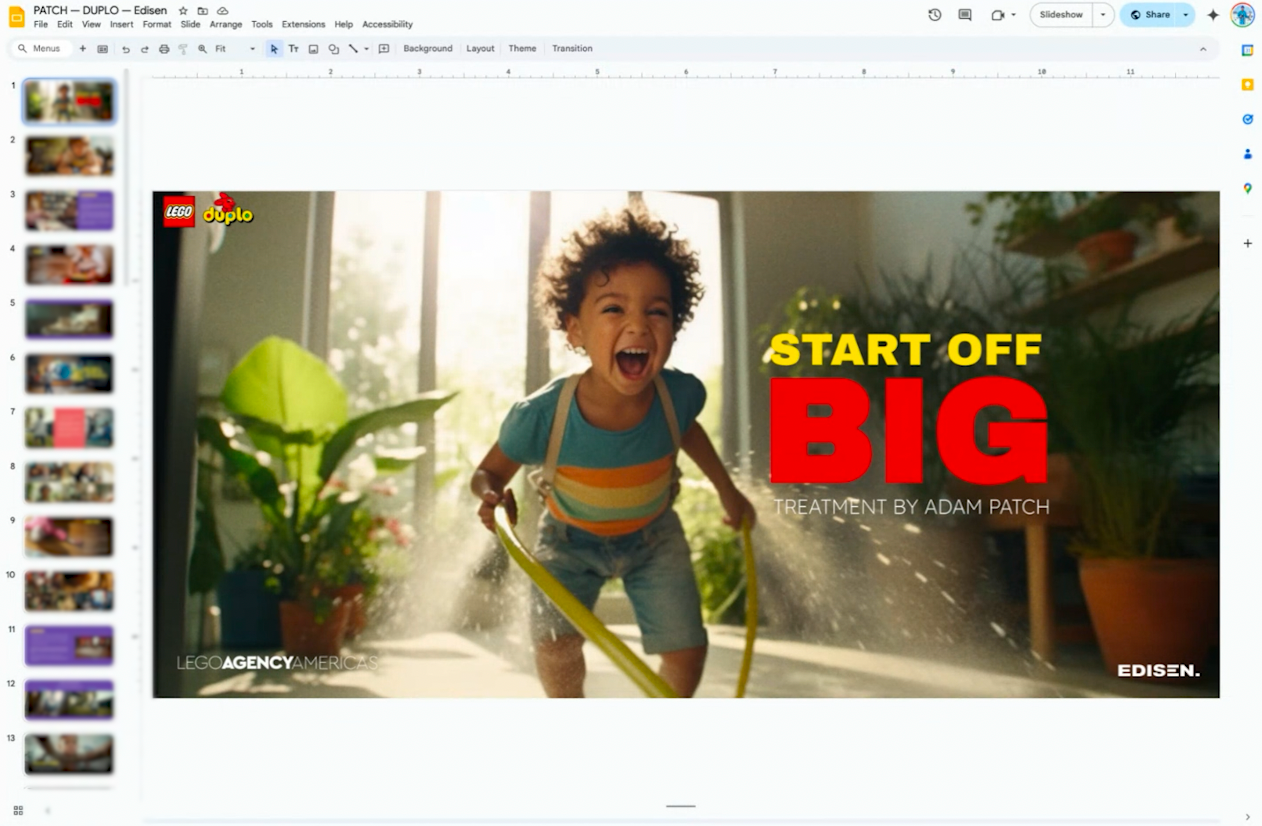1262x826 pixels.
Task: Choose the Insert image tool
Action: tap(313, 49)
